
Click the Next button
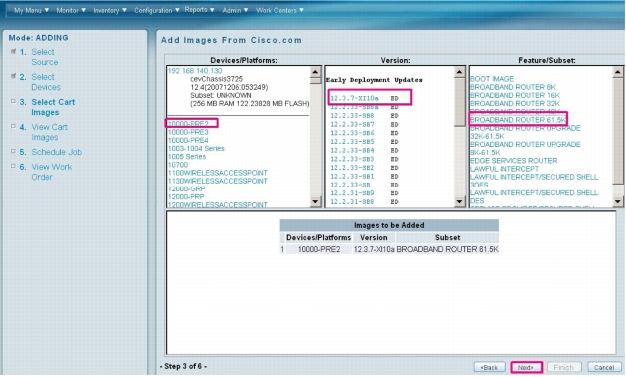pos(526,367)
